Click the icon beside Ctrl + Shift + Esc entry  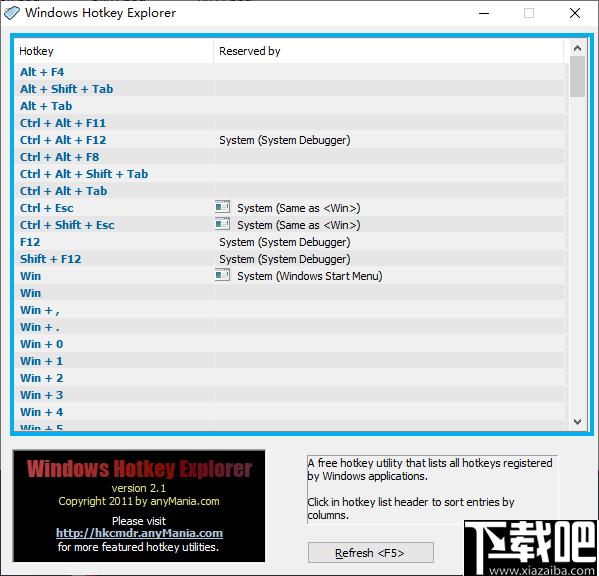click(222, 224)
